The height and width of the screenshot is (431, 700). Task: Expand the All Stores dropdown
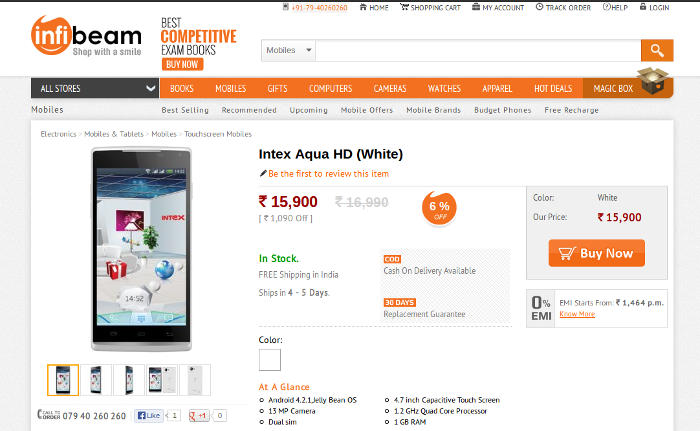(x=95, y=88)
